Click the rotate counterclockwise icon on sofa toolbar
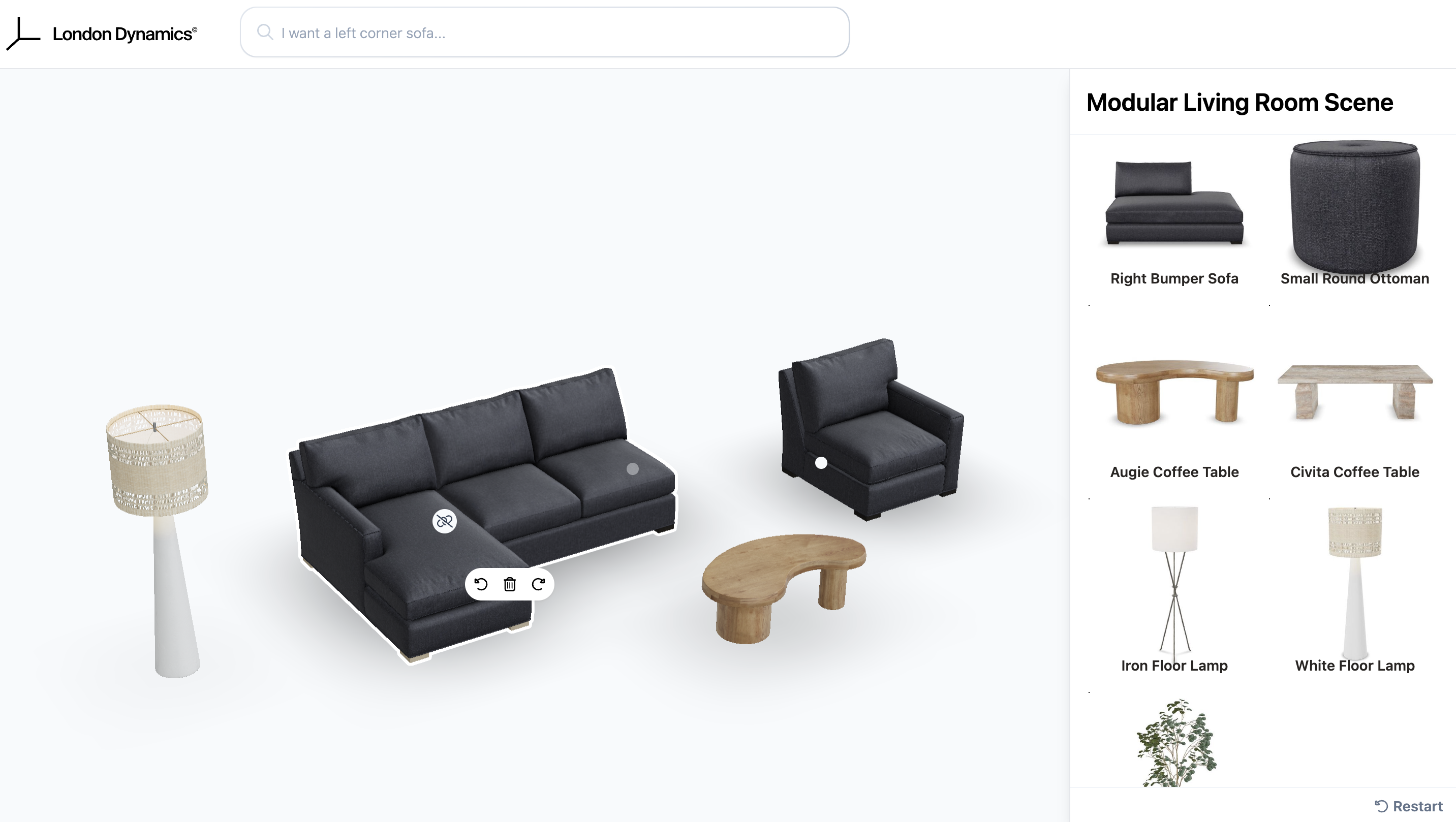This screenshot has width=1456, height=822. point(481,584)
